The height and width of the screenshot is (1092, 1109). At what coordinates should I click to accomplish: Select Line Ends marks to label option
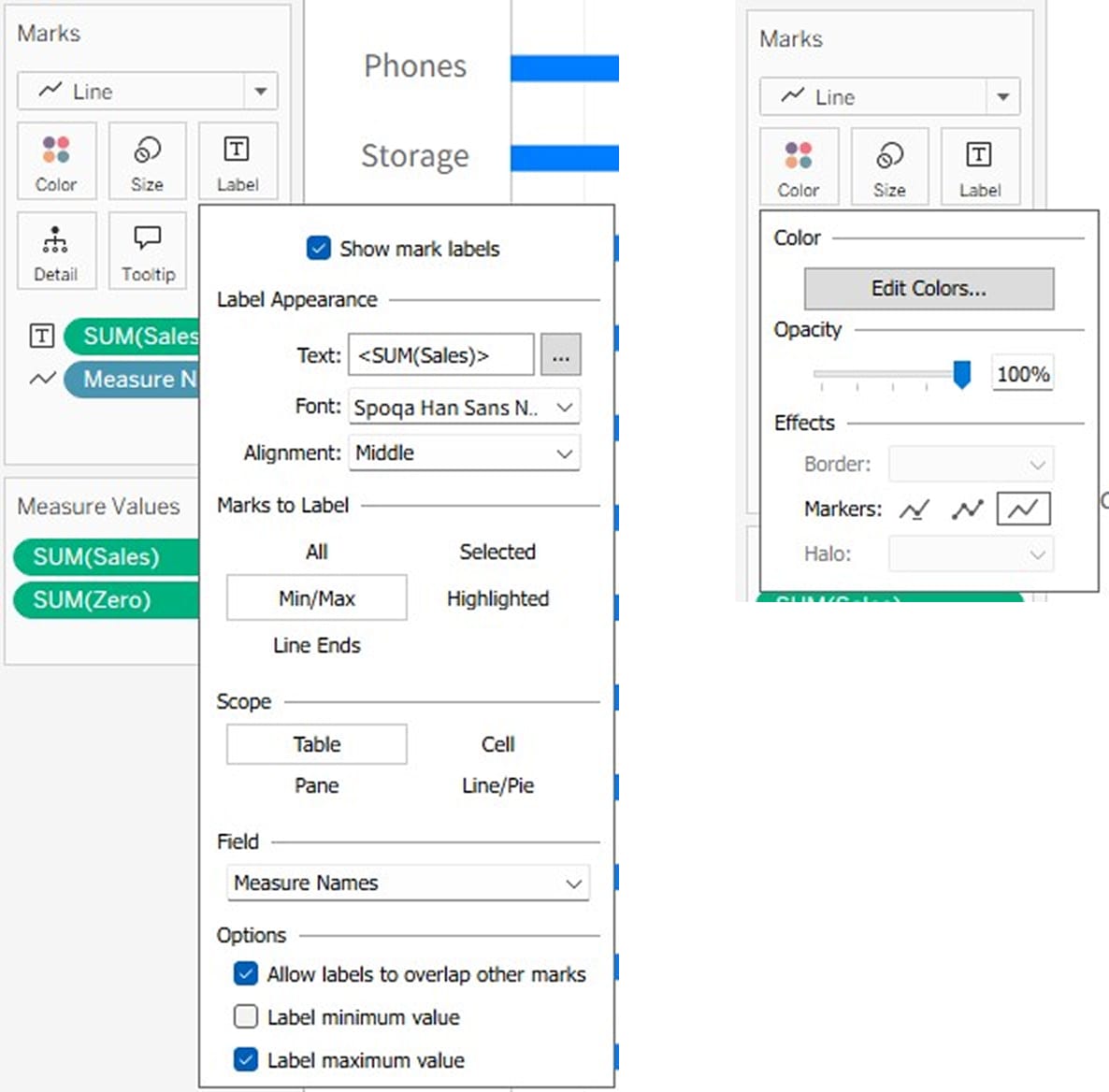click(316, 645)
